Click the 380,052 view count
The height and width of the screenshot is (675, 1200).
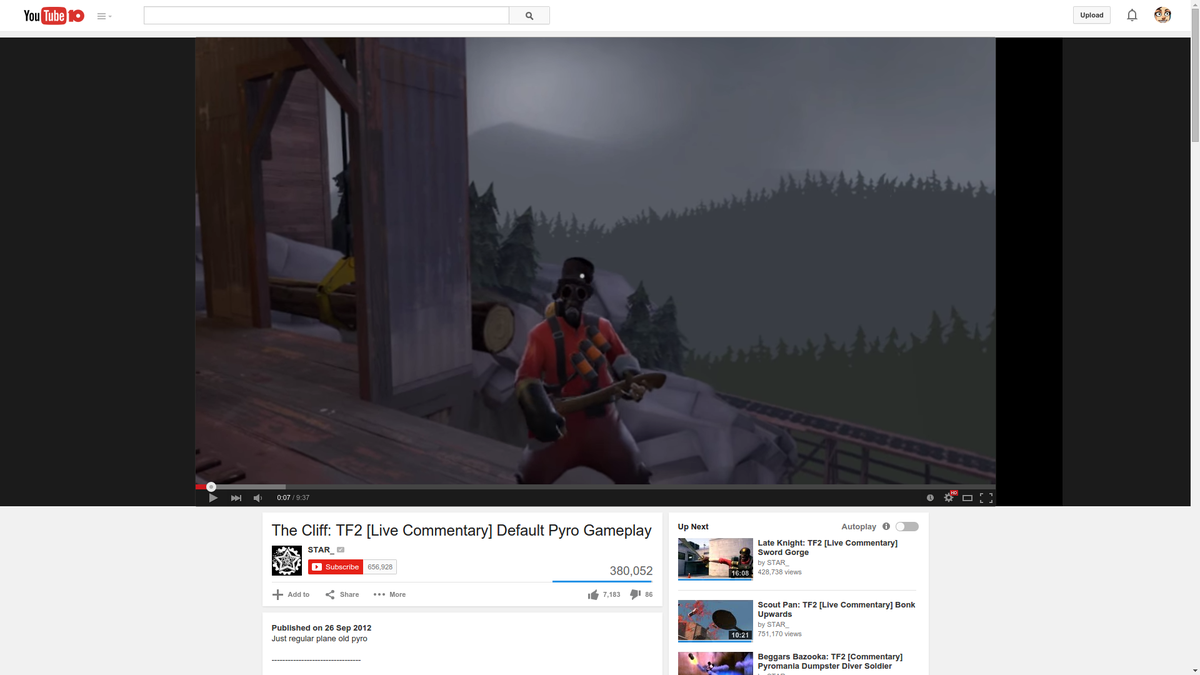(x=631, y=571)
